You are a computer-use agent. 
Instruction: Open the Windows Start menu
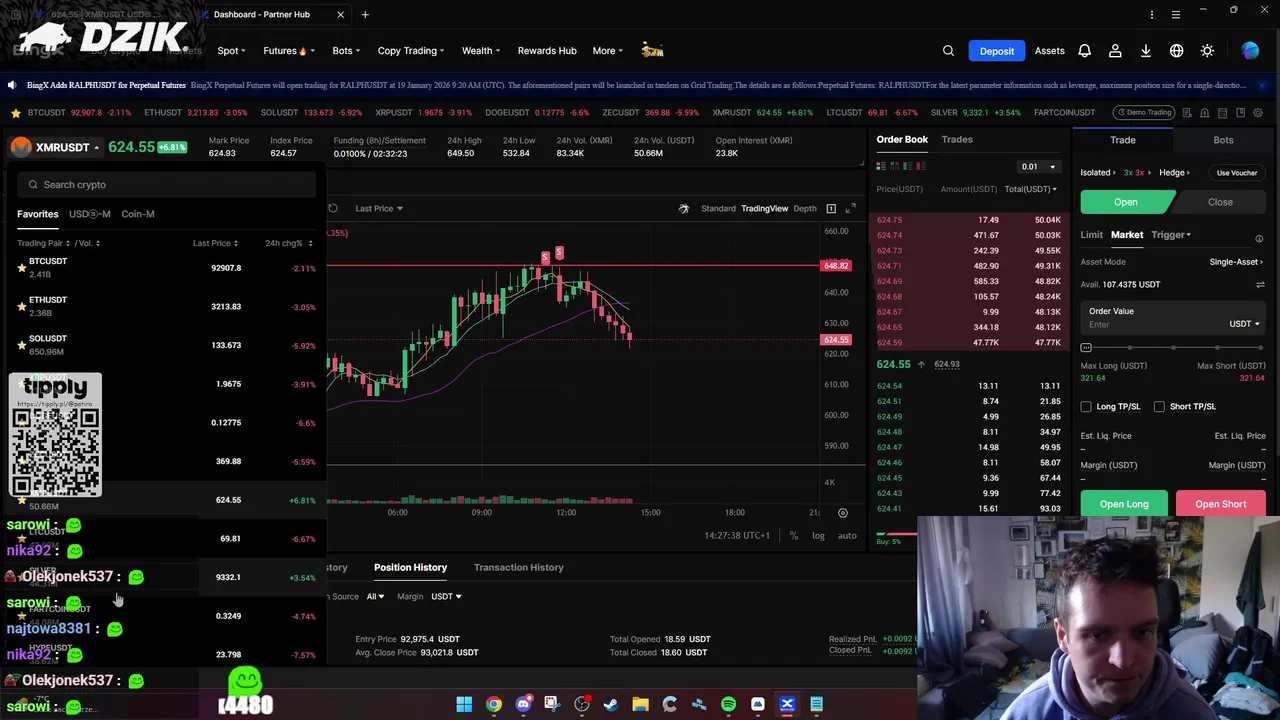pos(464,704)
